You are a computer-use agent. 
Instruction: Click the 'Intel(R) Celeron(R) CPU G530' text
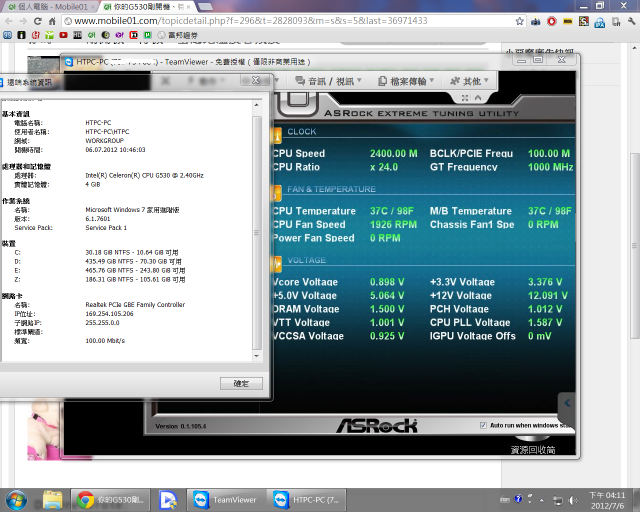coord(144,176)
